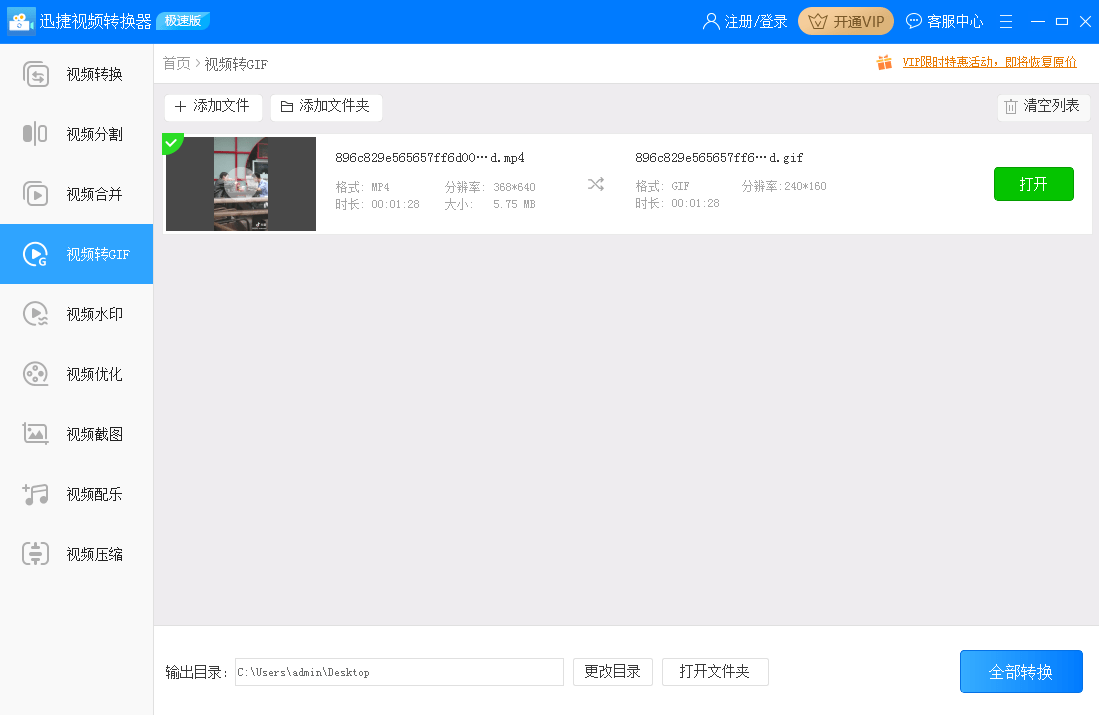Image resolution: width=1099 pixels, height=715 pixels.
Task: Toggle the file selection checkmark
Action: tap(173, 143)
